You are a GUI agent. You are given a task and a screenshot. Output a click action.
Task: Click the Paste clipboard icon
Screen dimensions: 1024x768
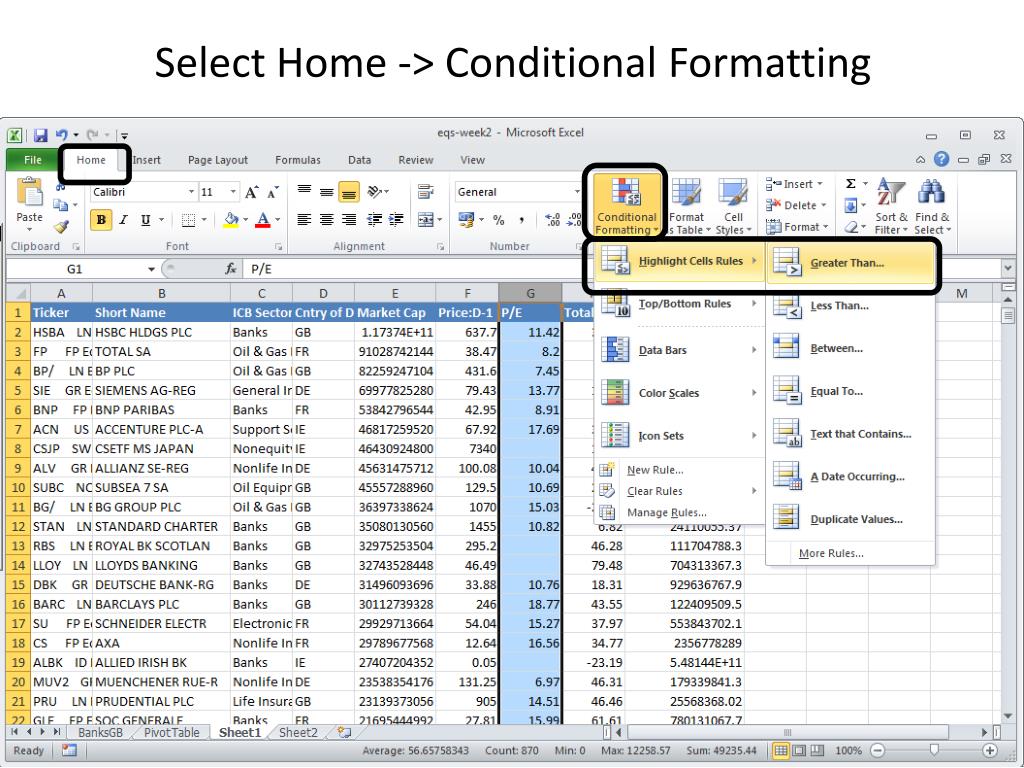[x=29, y=193]
